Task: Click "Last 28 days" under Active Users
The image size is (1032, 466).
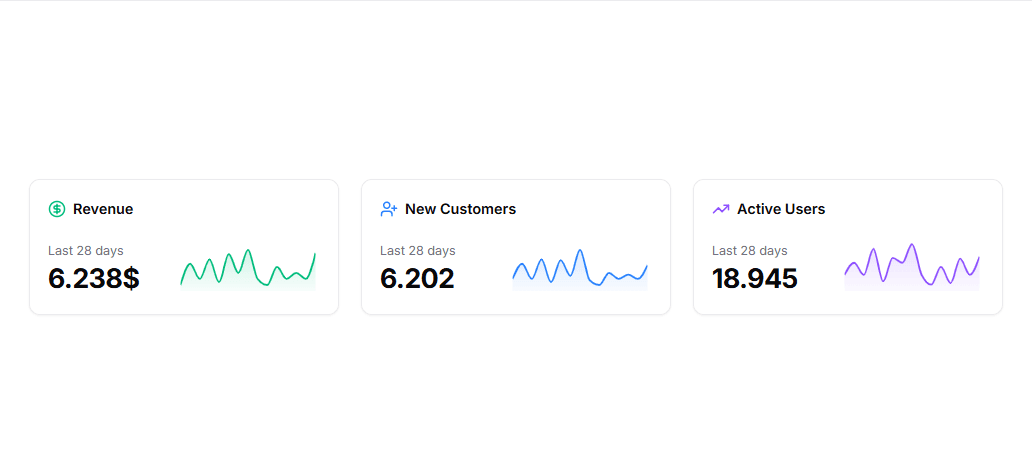Action: click(750, 250)
